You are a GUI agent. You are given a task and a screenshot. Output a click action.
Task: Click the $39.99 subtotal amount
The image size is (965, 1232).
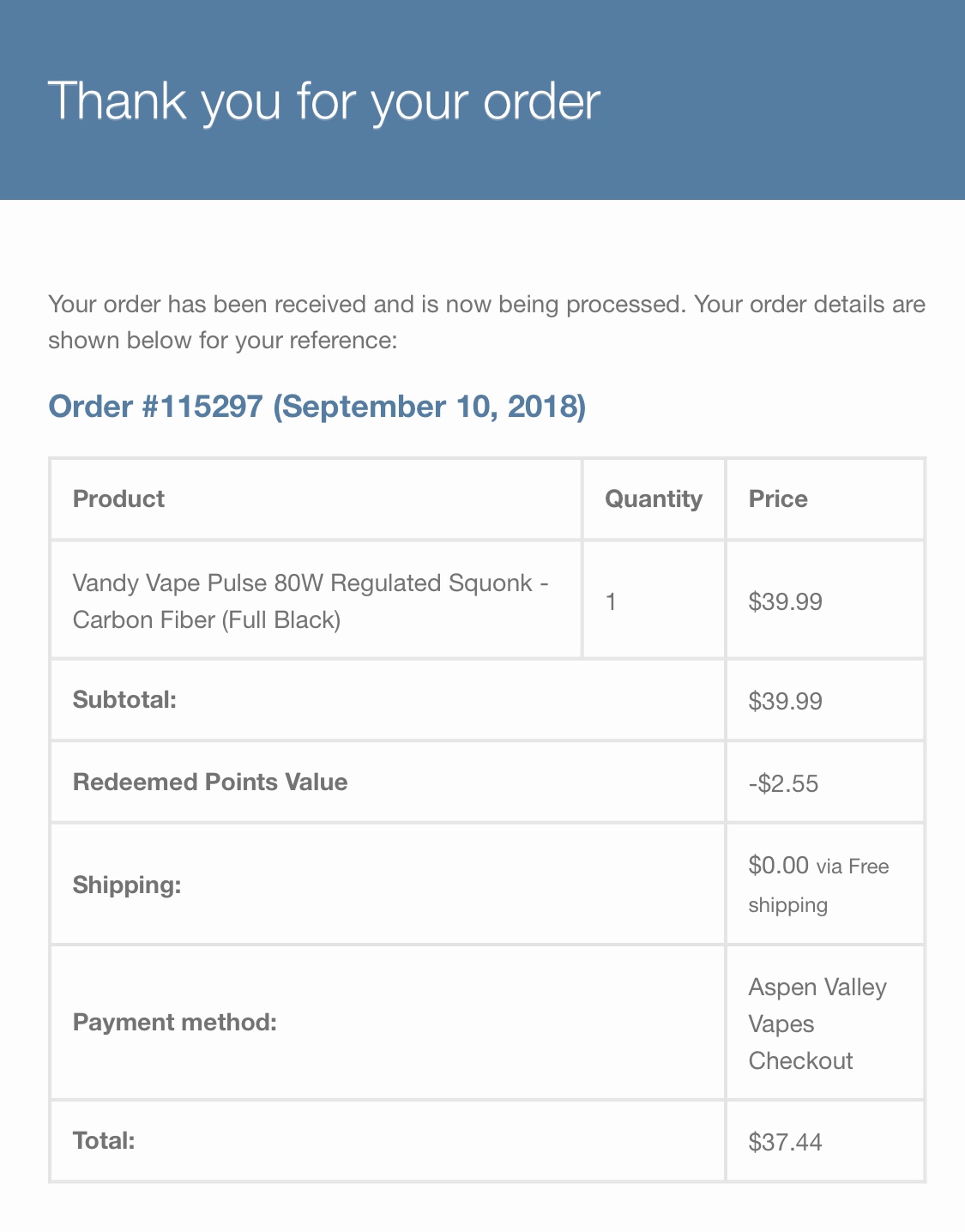click(785, 701)
